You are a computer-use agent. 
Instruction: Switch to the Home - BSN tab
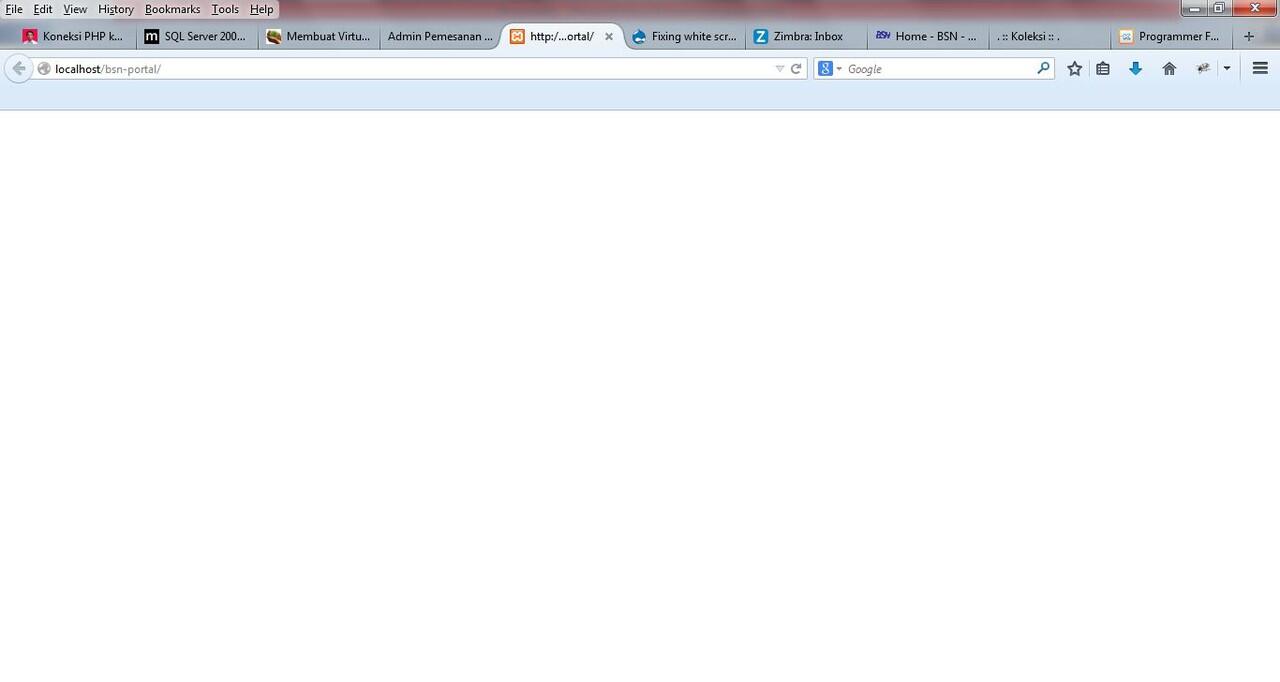(x=928, y=36)
